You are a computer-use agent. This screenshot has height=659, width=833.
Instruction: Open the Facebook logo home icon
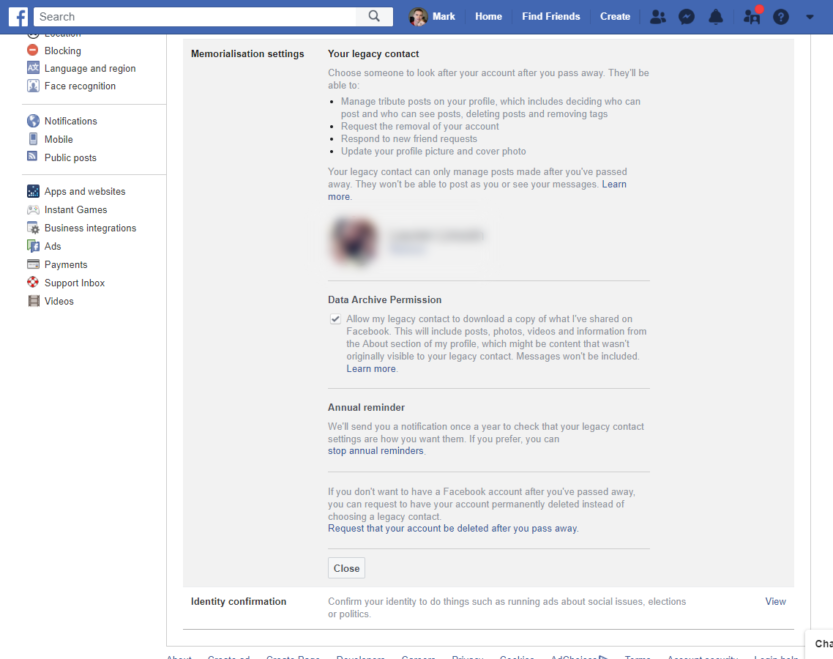coord(18,17)
